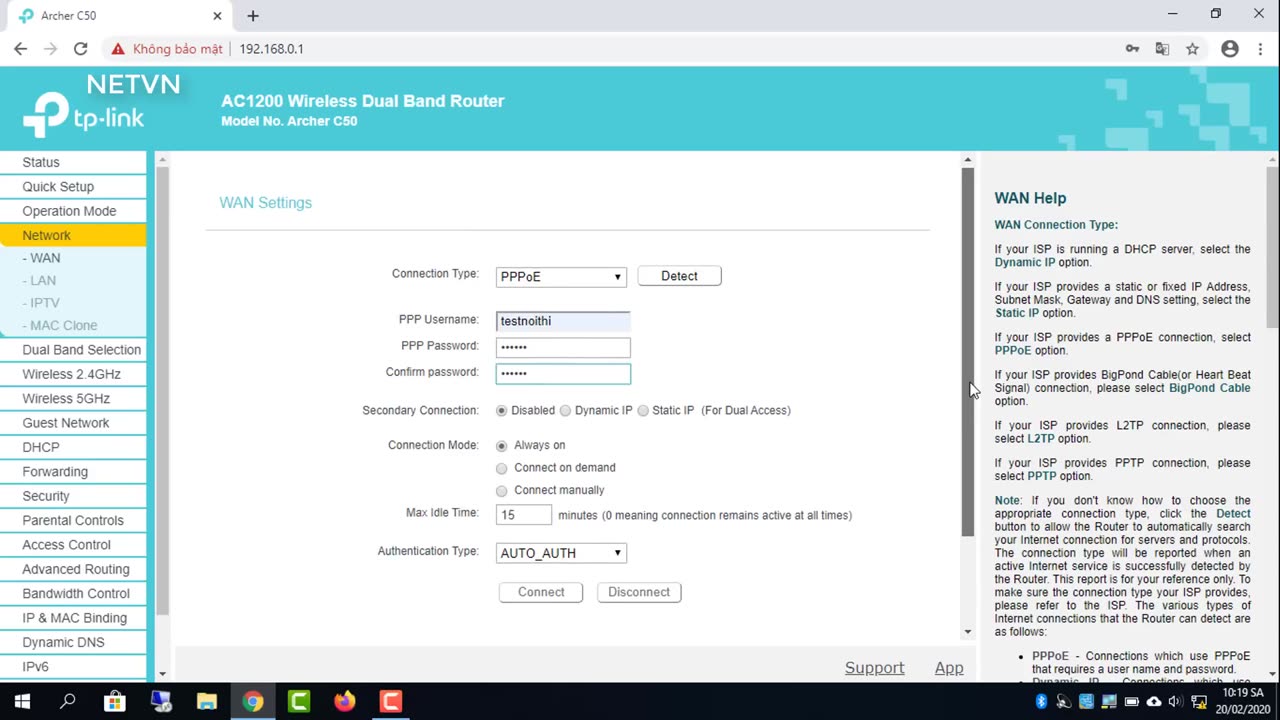Open the MAC Clone submenu item
1280x720 pixels.
(x=62, y=325)
